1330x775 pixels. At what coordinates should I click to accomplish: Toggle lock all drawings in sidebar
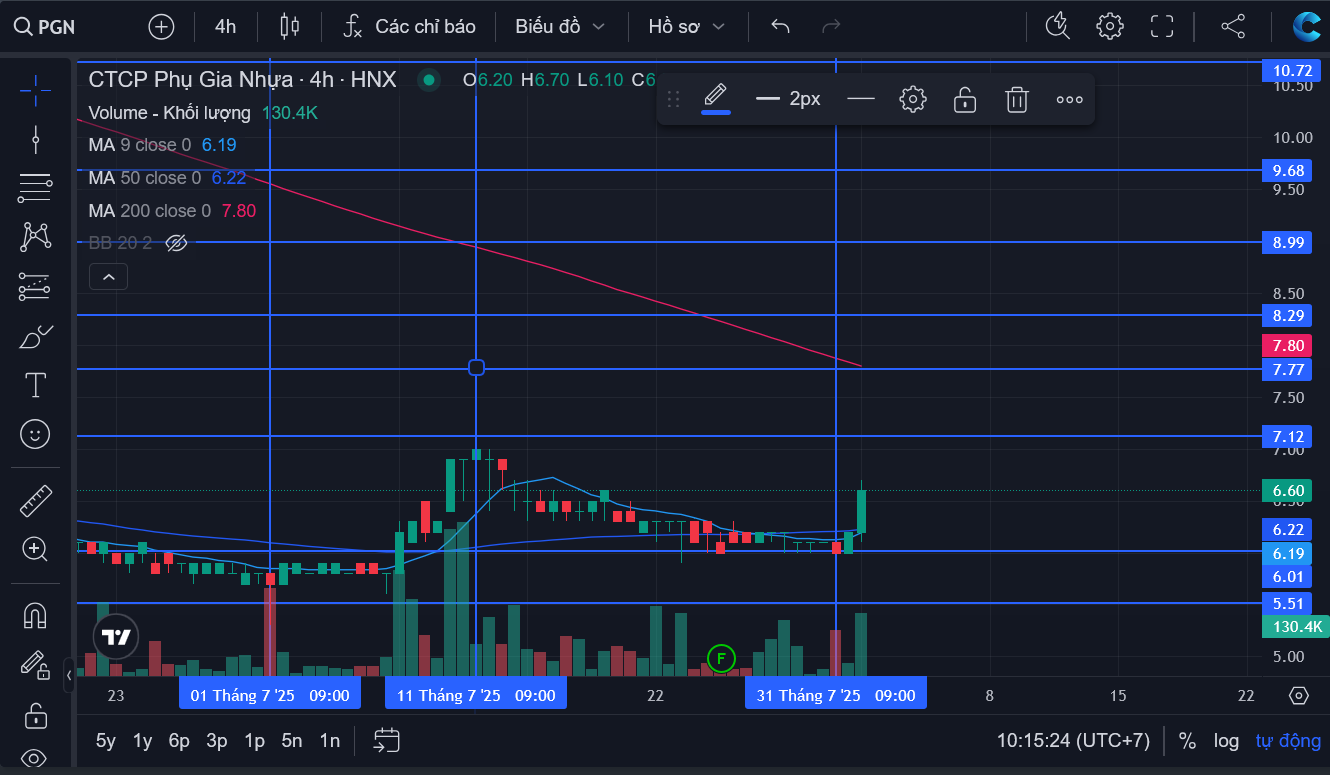tap(36, 716)
